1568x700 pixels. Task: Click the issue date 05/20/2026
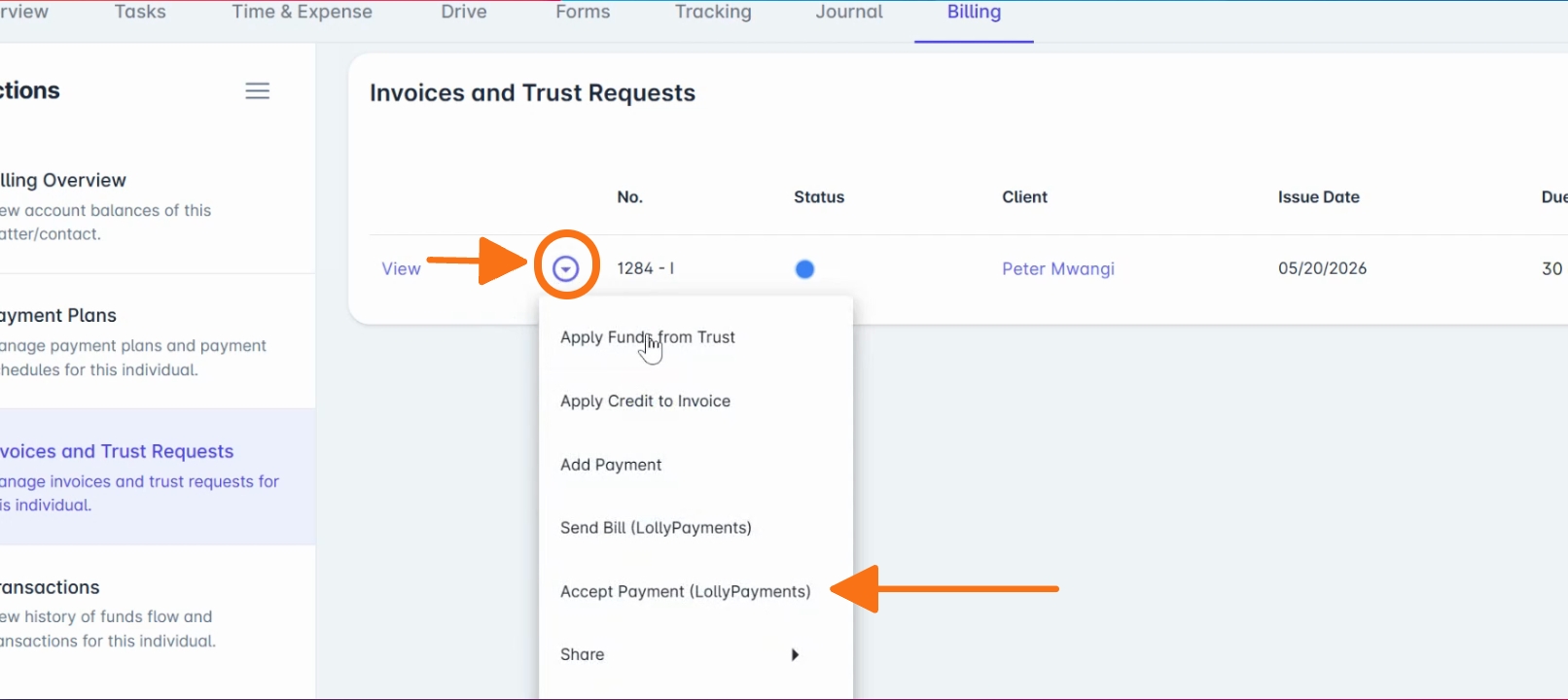tap(1322, 268)
